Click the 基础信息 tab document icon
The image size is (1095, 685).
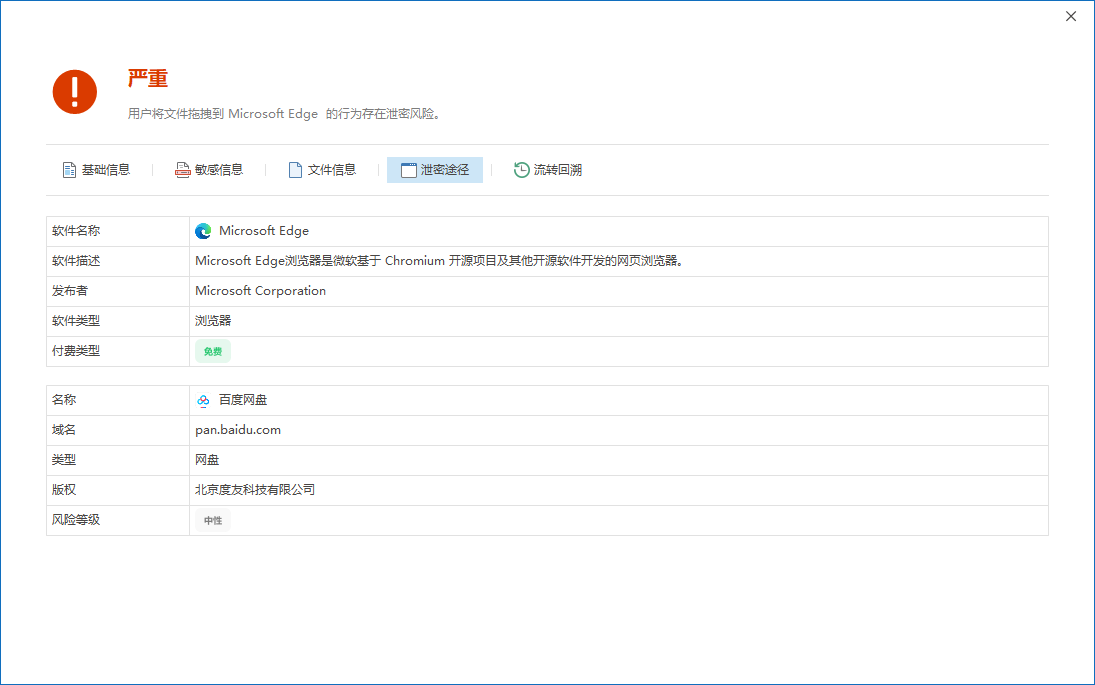(69, 170)
